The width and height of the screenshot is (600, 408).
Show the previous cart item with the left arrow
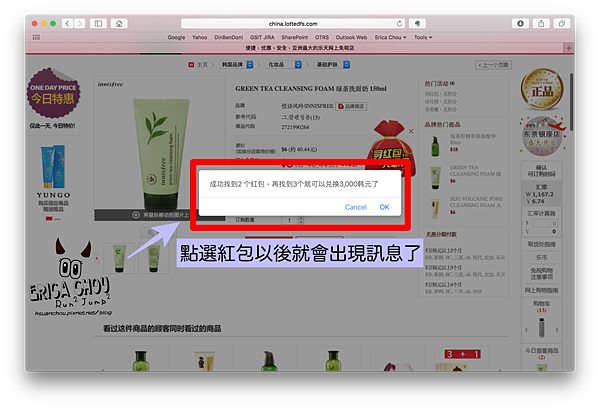point(527,330)
